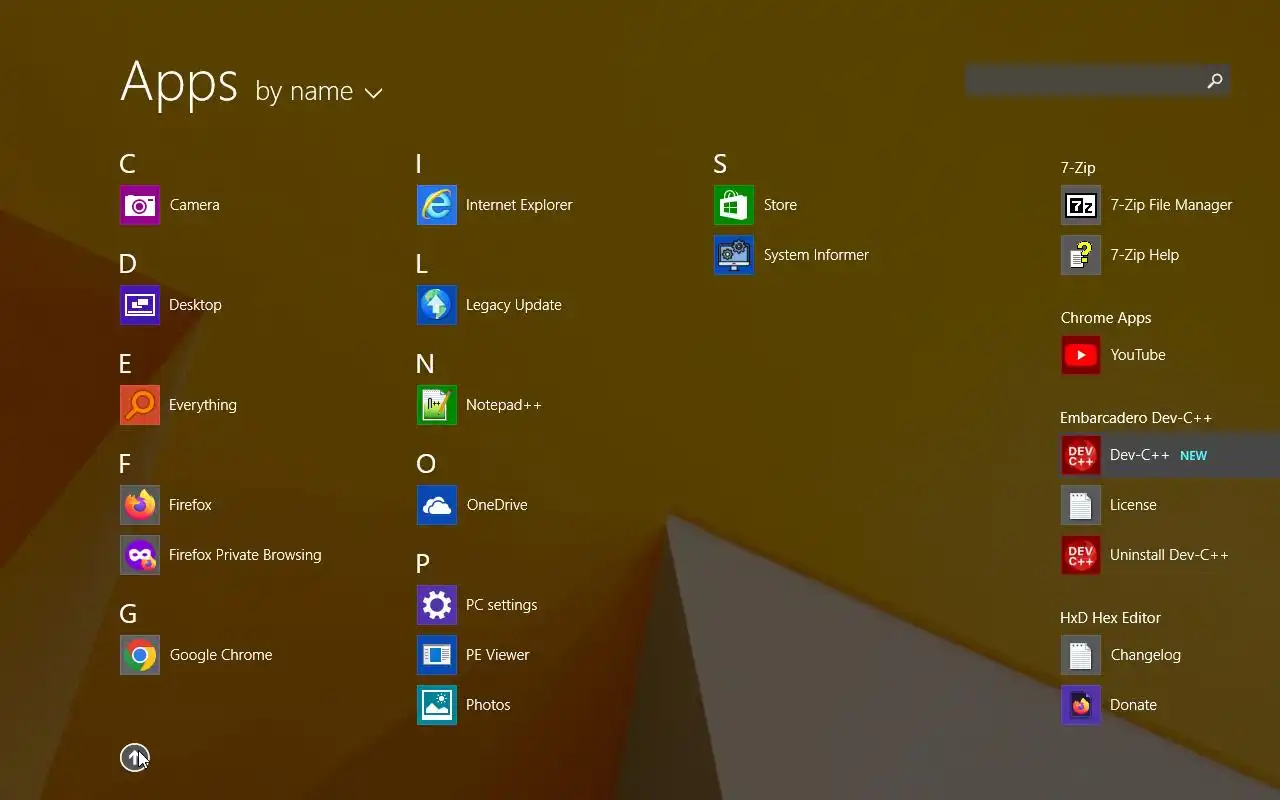This screenshot has height=800, width=1280.
Task: Open Google Chrome icon
Action: [x=140, y=655]
